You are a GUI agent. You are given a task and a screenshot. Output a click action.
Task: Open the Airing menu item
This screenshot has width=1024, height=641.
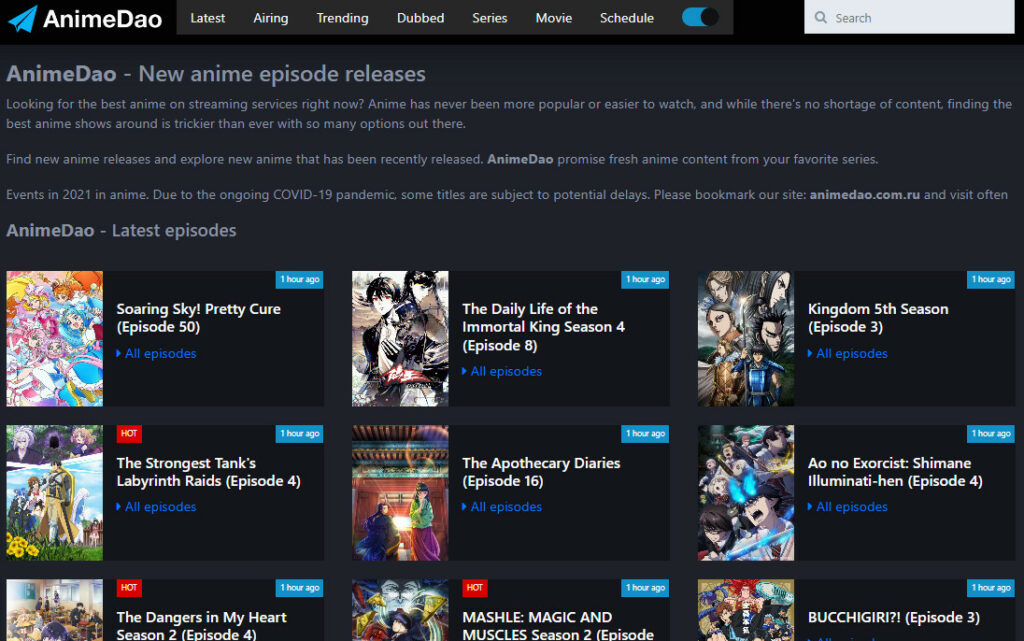[270, 18]
